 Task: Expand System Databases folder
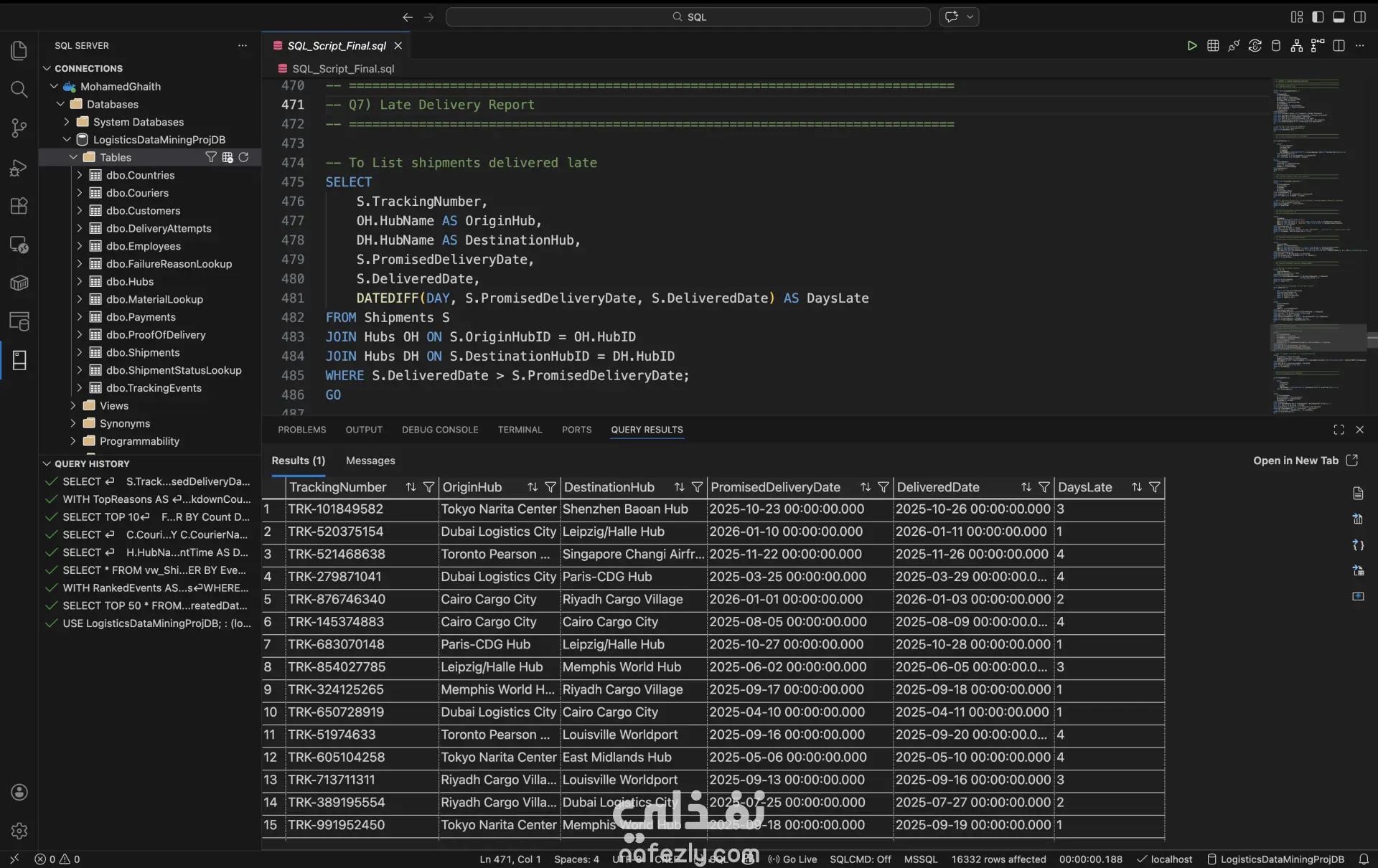pyautogui.click(x=67, y=122)
